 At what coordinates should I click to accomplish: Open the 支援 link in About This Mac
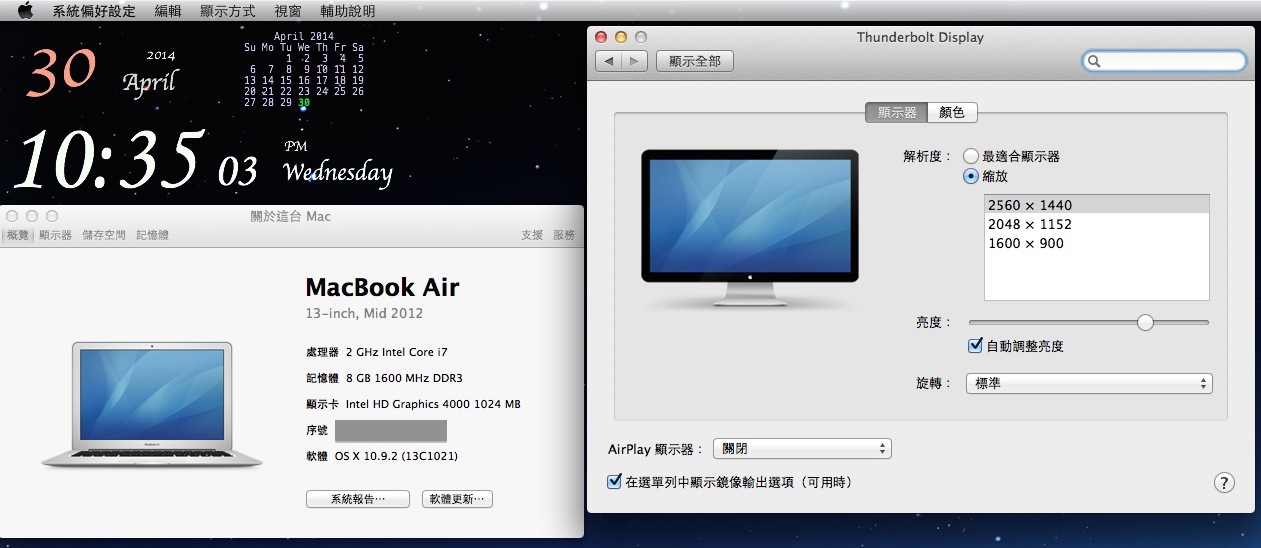532,235
